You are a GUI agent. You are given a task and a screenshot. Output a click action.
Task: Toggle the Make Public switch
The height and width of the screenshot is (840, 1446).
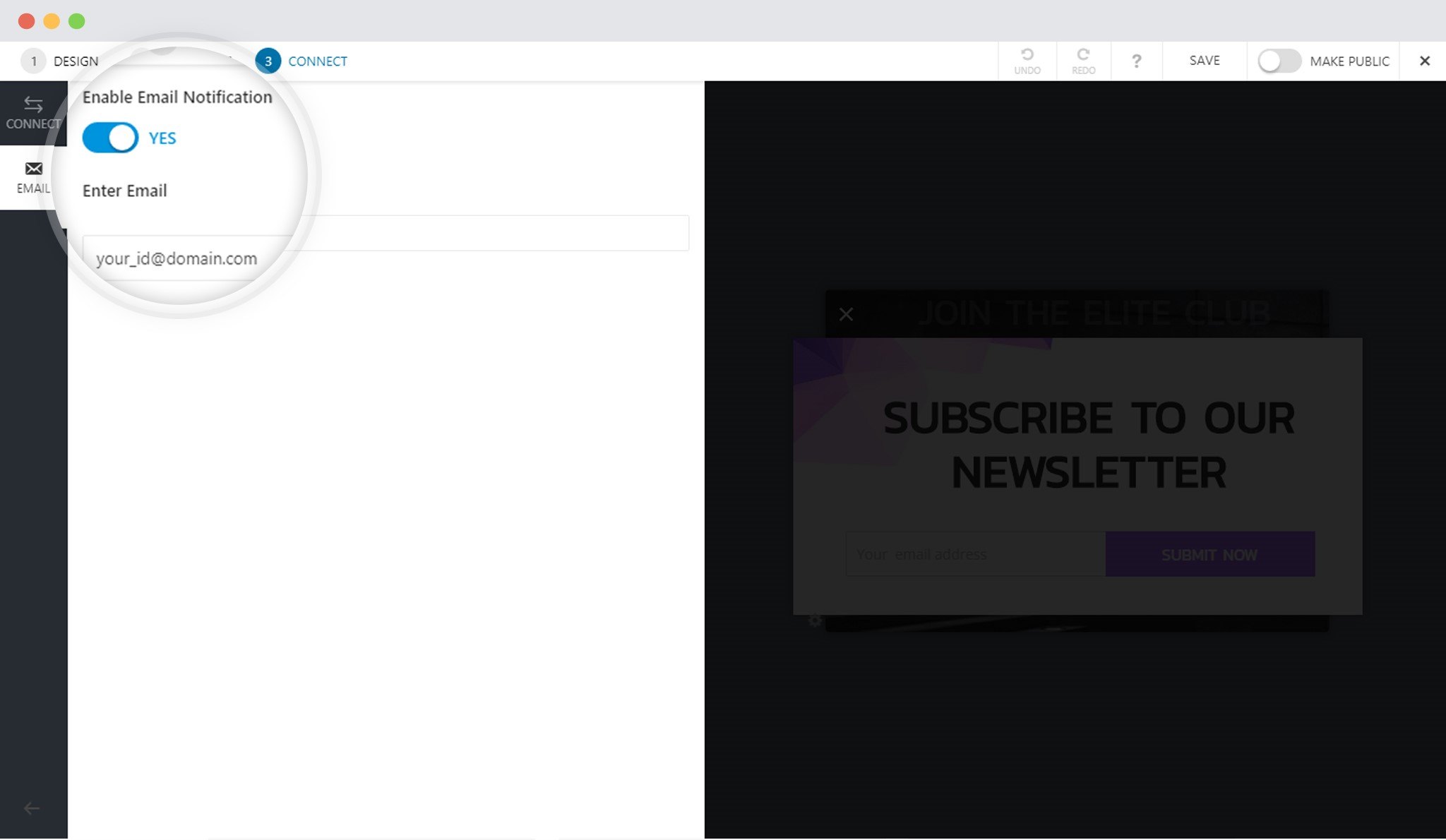coord(1279,61)
